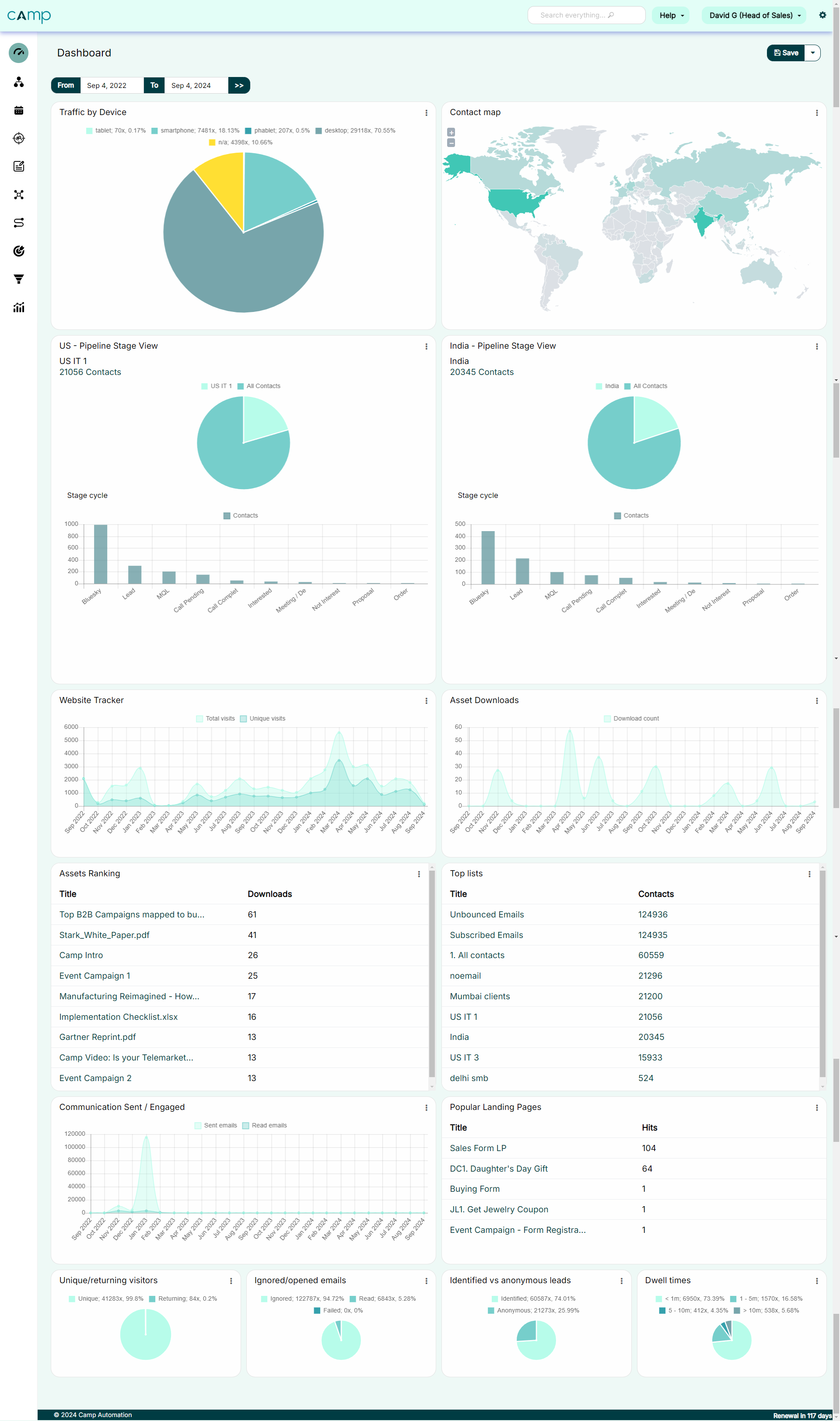Open Communication Sent / Engaged kebab menu
The height and width of the screenshot is (1421, 840).
(426, 1108)
